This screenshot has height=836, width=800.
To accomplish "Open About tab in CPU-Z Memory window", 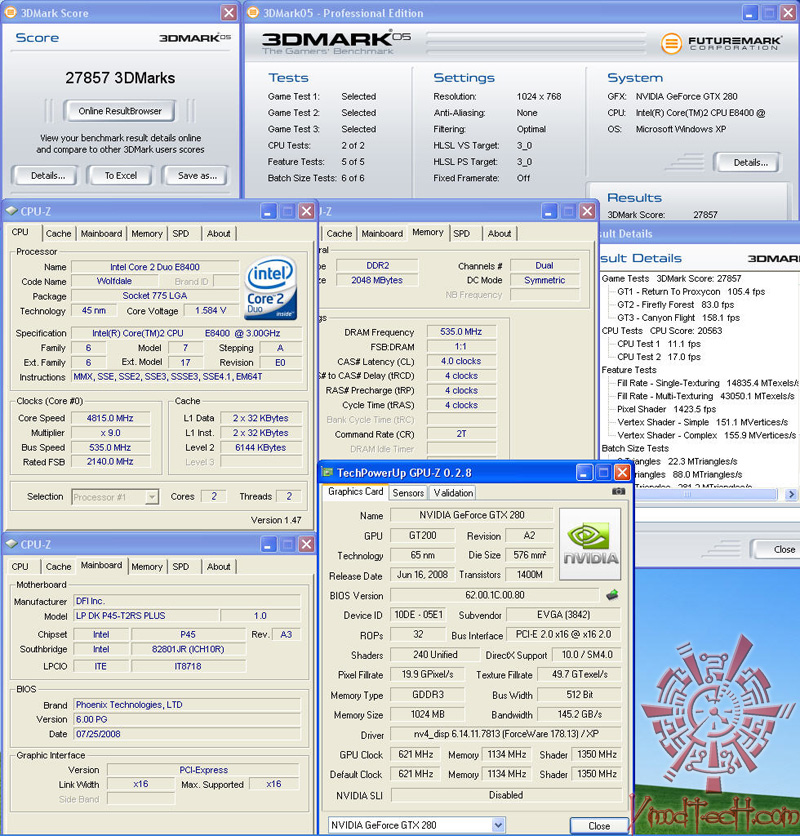I will click(x=499, y=234).
